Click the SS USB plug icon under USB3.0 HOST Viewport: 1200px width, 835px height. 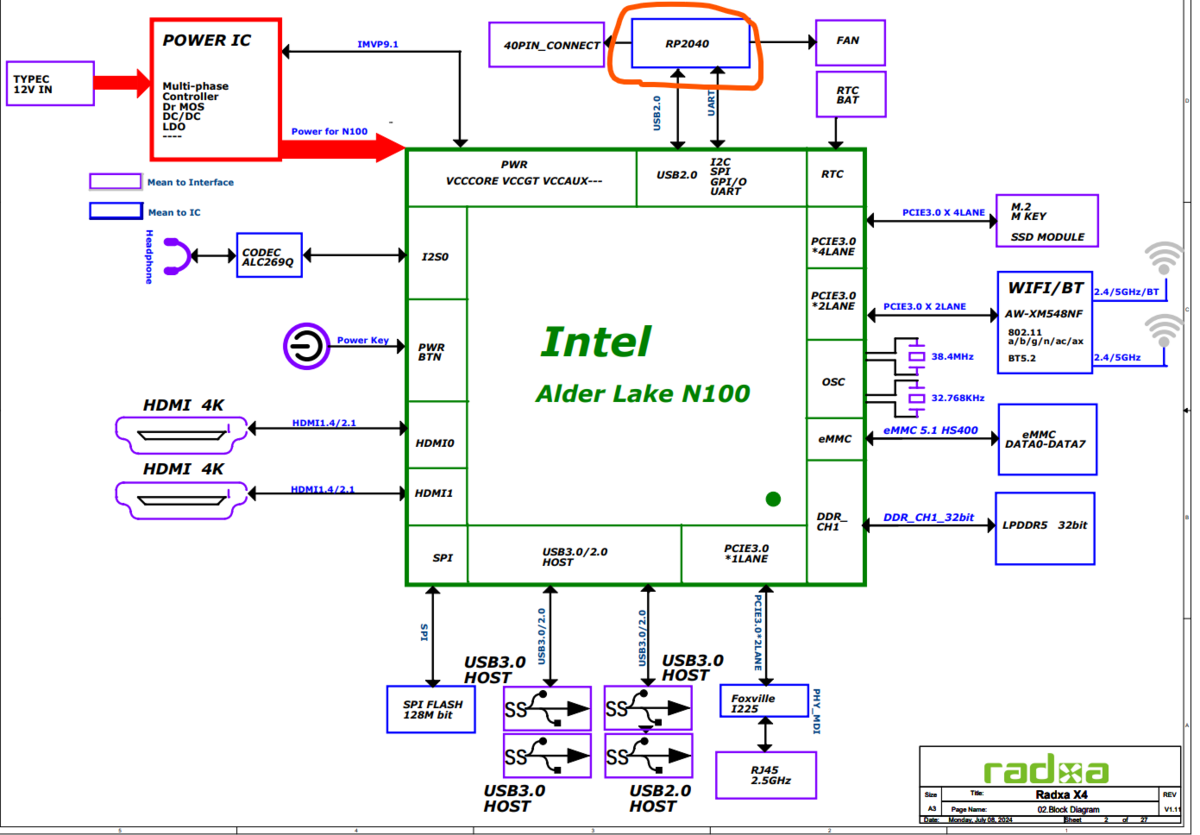tap(546, 707)
